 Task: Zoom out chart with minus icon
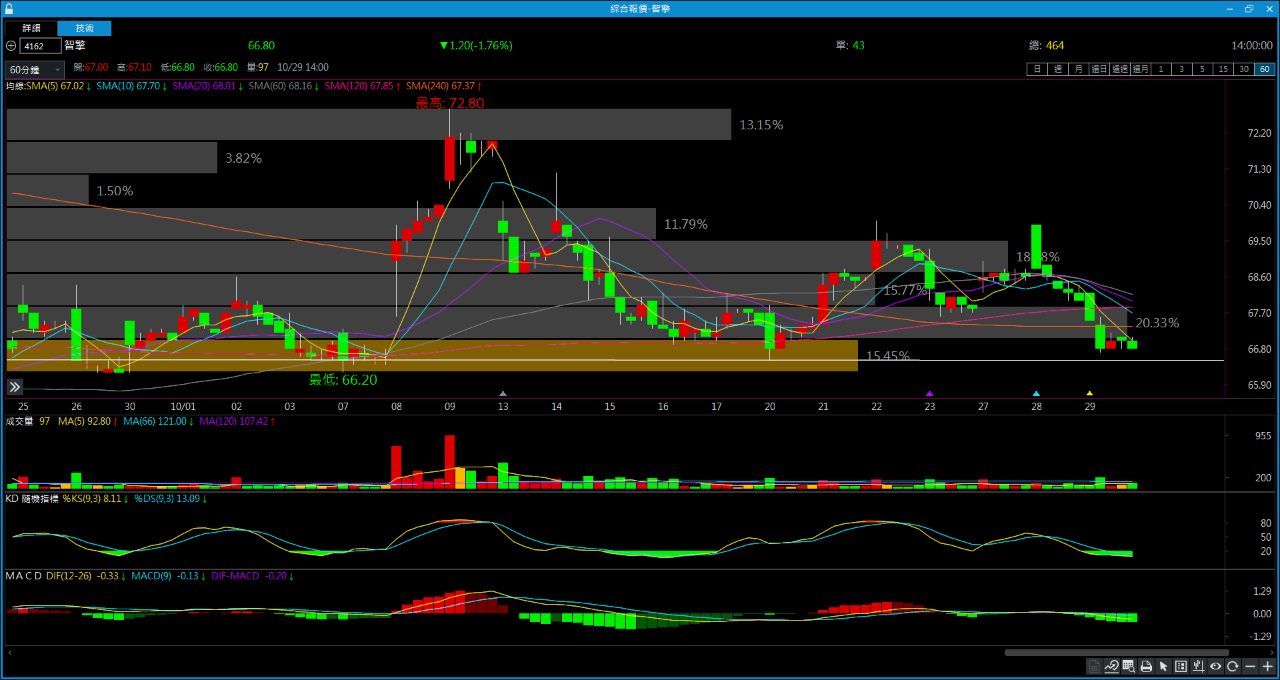click(x=1250, y=667)
